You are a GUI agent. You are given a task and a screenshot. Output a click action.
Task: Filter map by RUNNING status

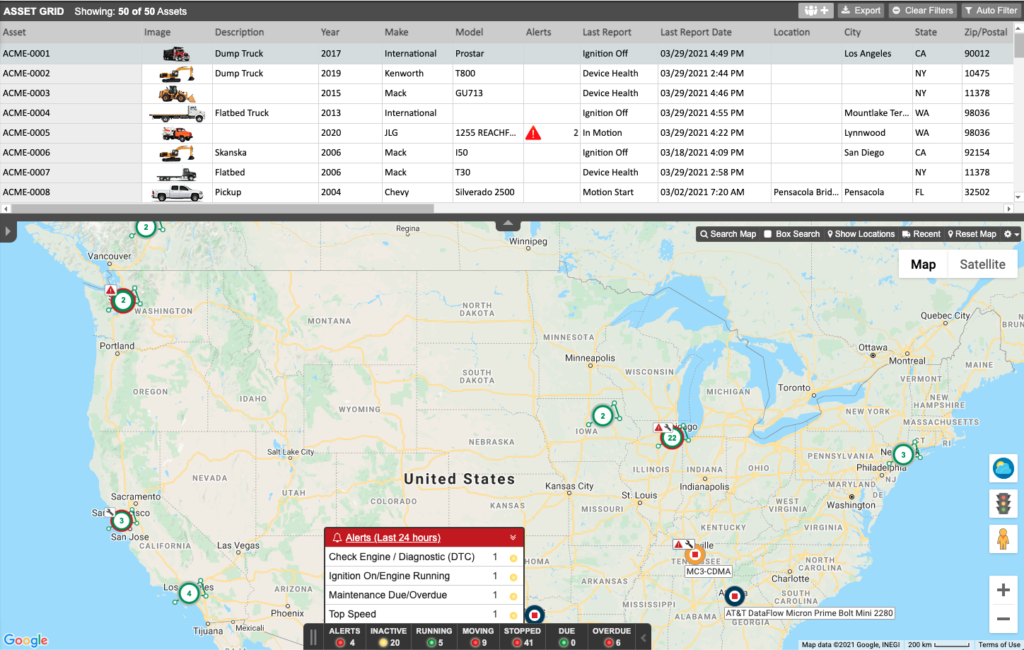point(434,637)
